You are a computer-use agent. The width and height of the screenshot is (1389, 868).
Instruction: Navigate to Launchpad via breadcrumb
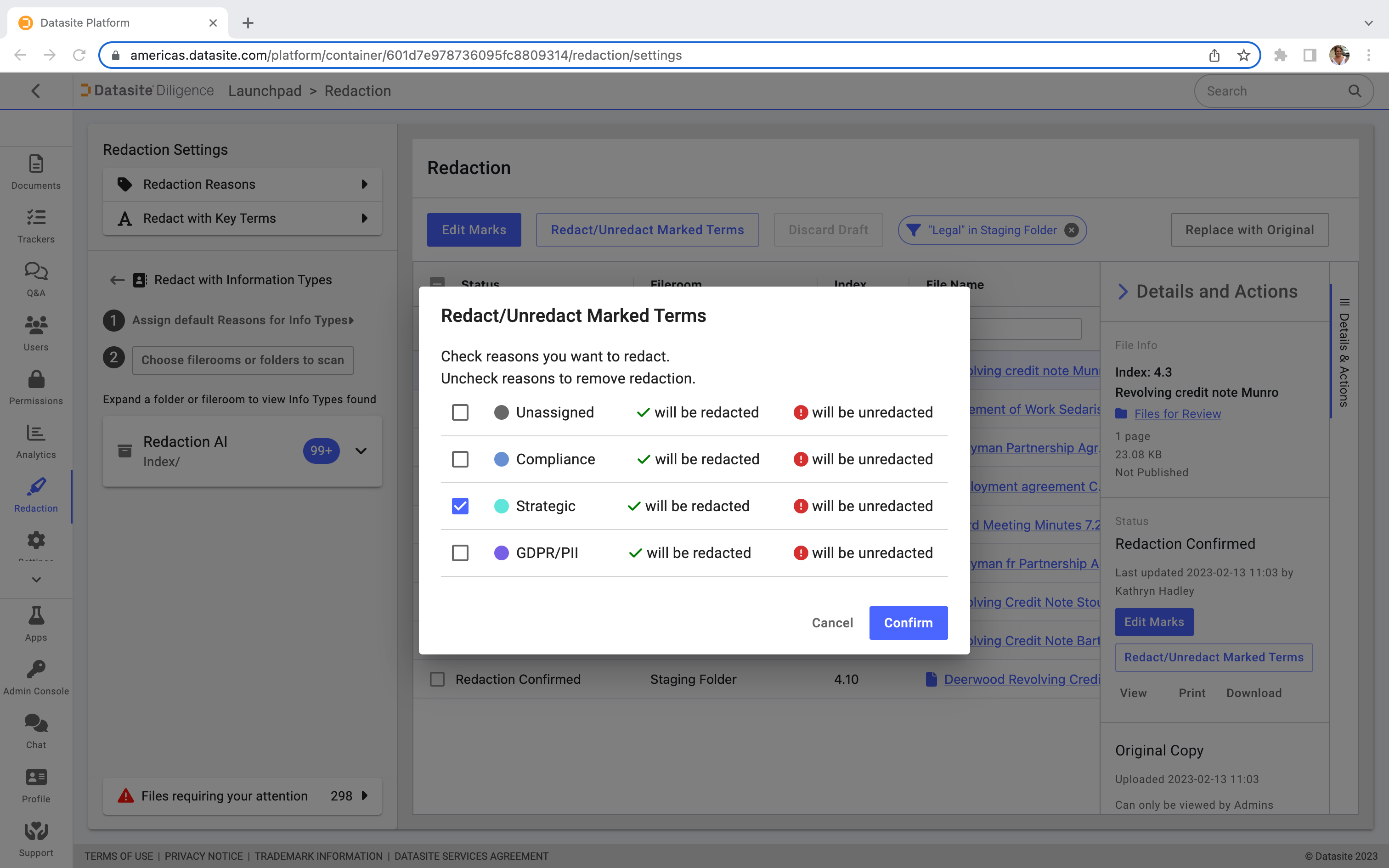[x=265, y=91]
